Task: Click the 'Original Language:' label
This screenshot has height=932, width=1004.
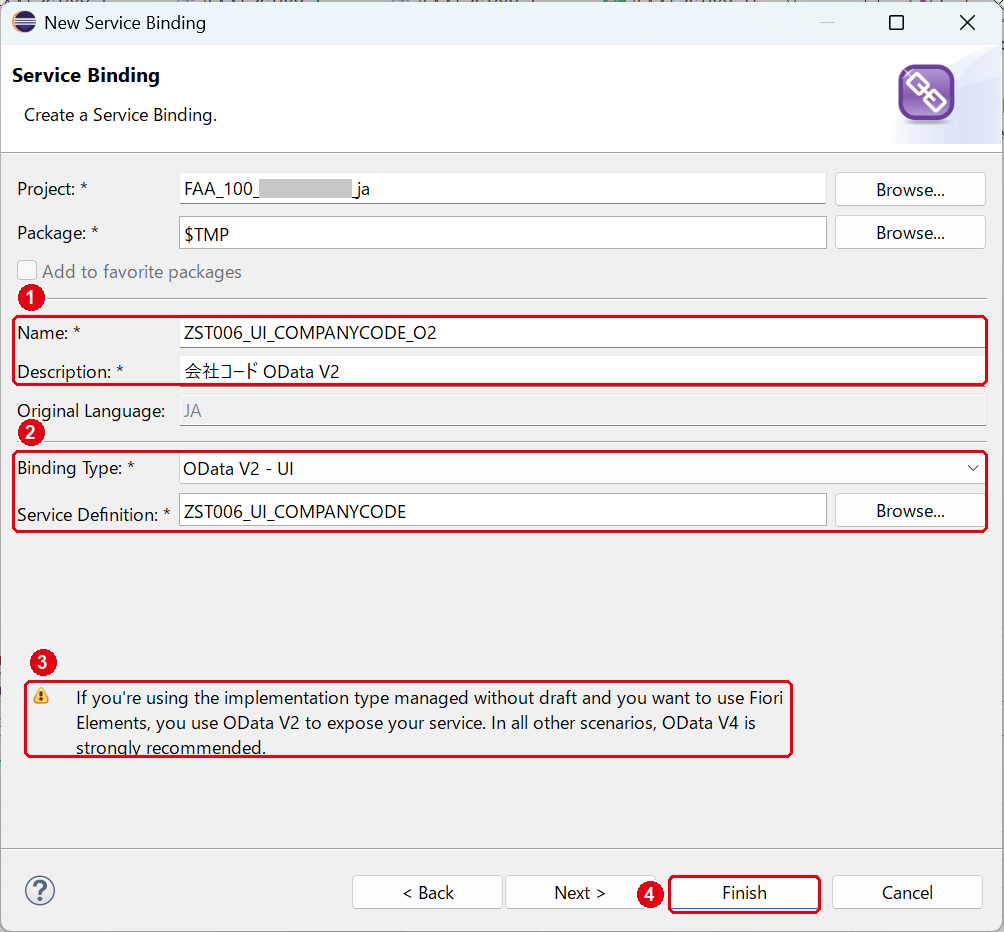Action: pos(91,411)
